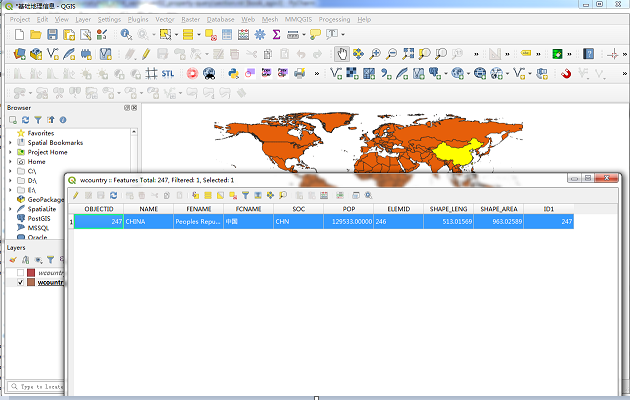Open the Processing Toolbox gear icon
The image size is (630, 400).
coord(260,35)
